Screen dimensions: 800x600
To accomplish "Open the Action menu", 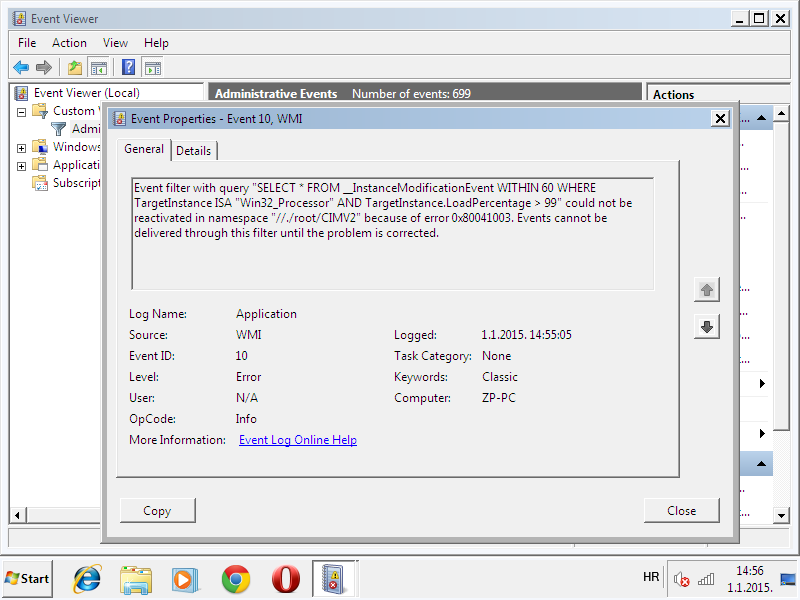I will pos(69,43).
